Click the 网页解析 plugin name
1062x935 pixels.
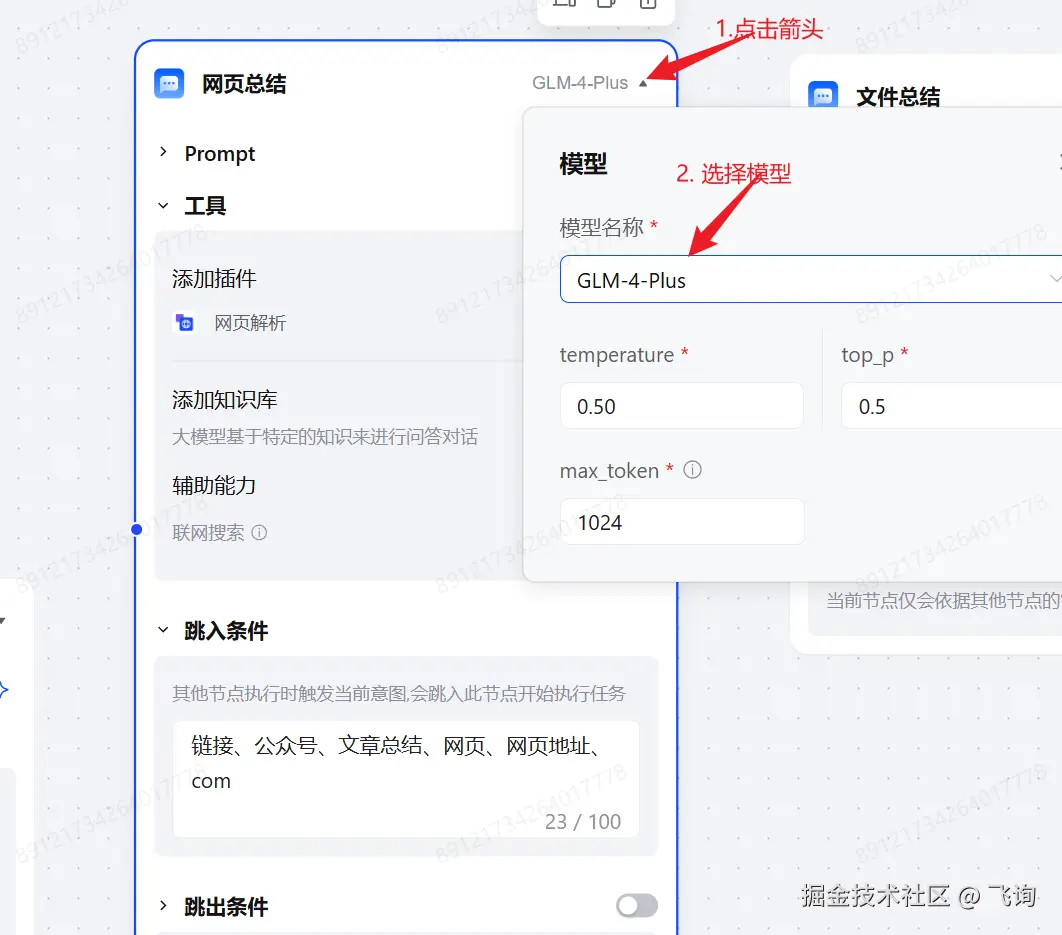[250, 323]
